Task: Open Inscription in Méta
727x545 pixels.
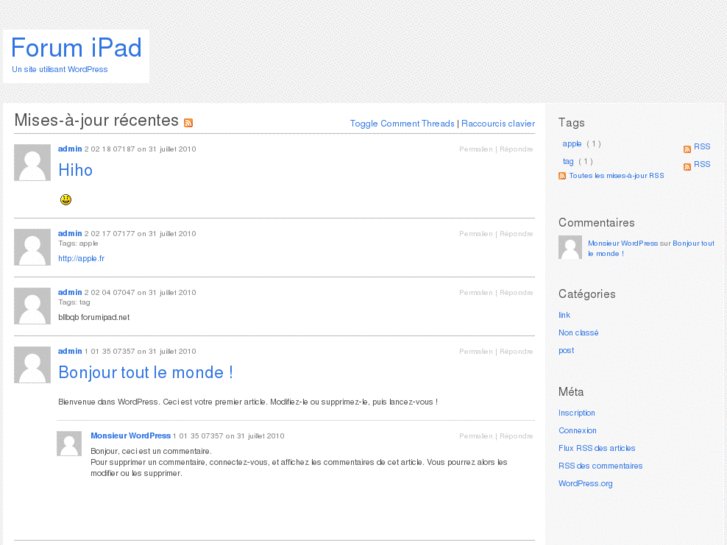Action: pos(576,413)
